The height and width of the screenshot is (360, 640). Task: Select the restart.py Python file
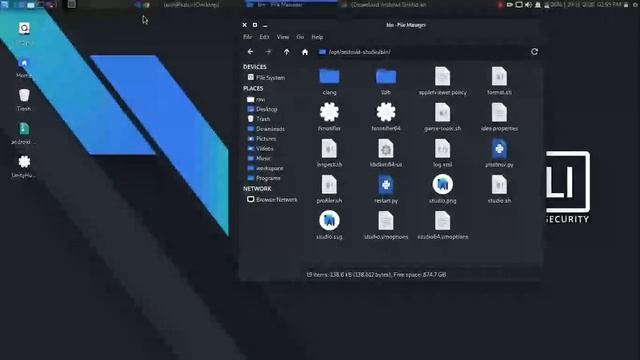point(386,189)
